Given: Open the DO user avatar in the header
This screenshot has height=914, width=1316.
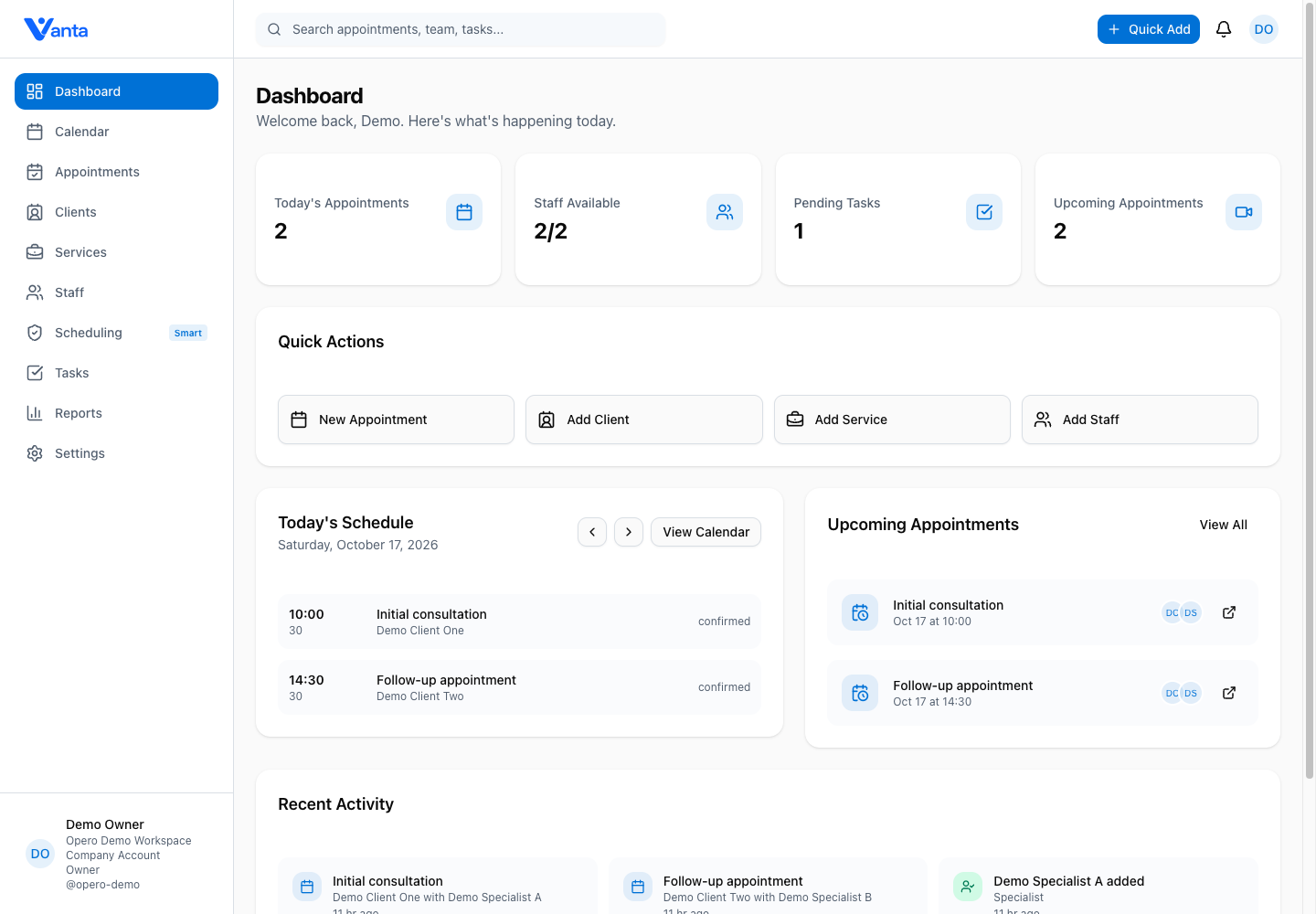Looking at the screenshot, I should point(1264,29).
